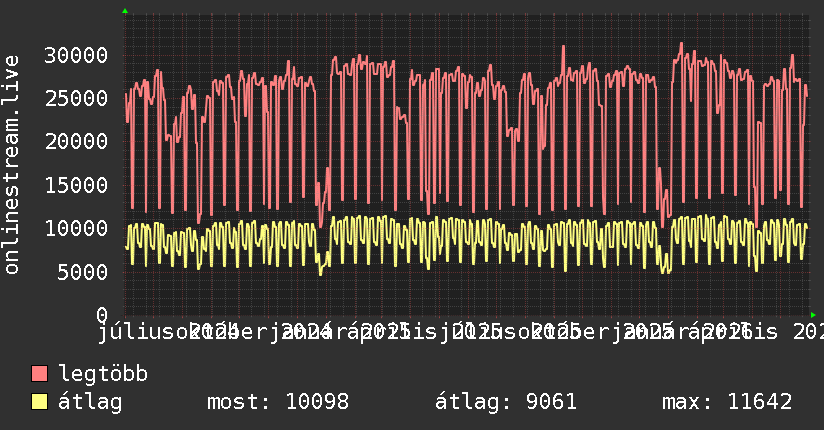This screenshot has height=430, width=824.
Task: Click the pink legtöbb legend swatch
Action: (39, 373)
